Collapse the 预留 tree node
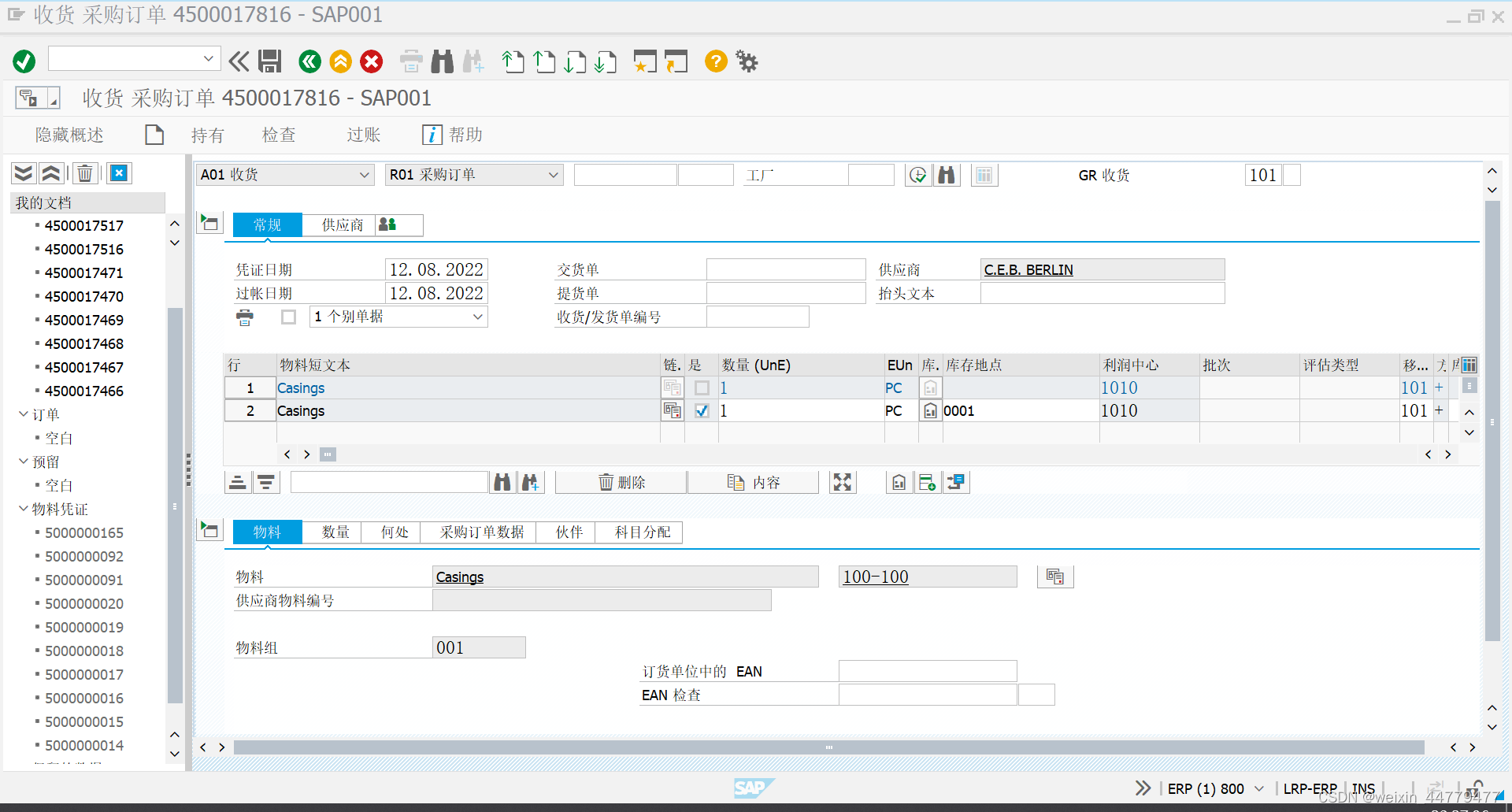 tap(24, 461)
